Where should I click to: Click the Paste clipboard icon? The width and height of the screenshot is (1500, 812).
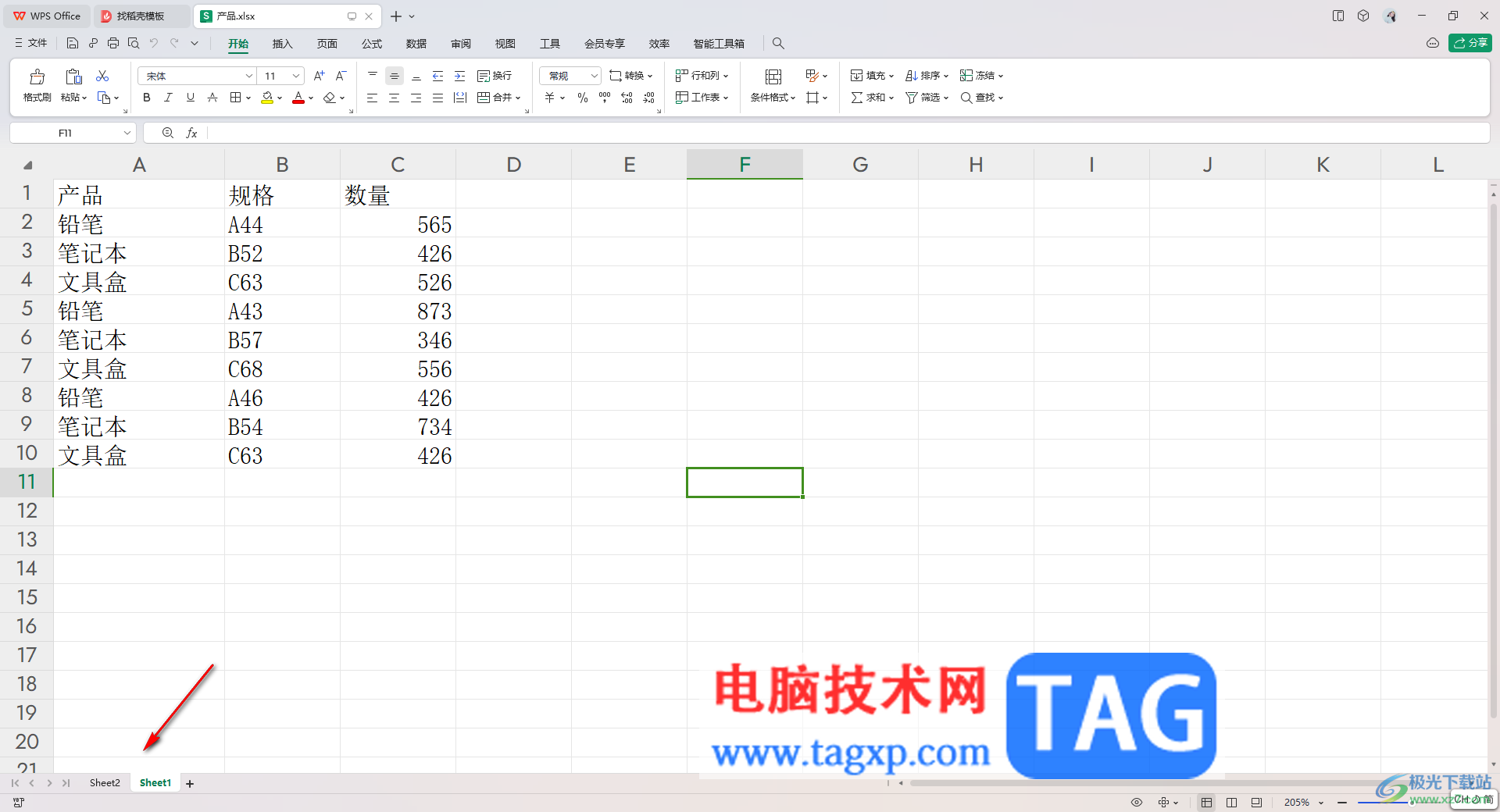coord(73,77)
